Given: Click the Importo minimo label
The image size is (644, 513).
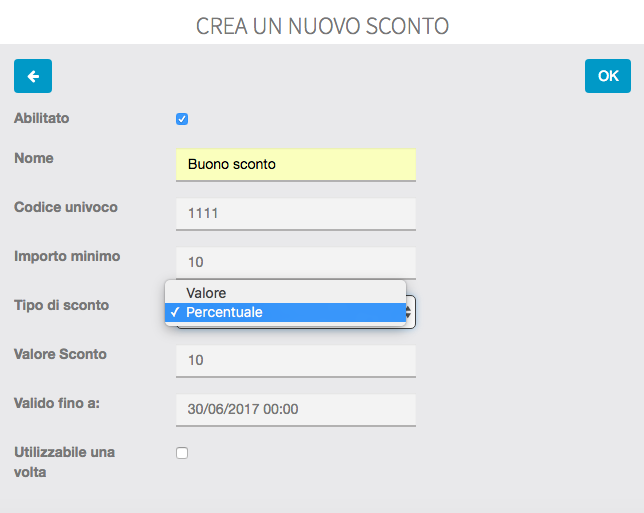Looking at the screenshot, I should [67, 256].
